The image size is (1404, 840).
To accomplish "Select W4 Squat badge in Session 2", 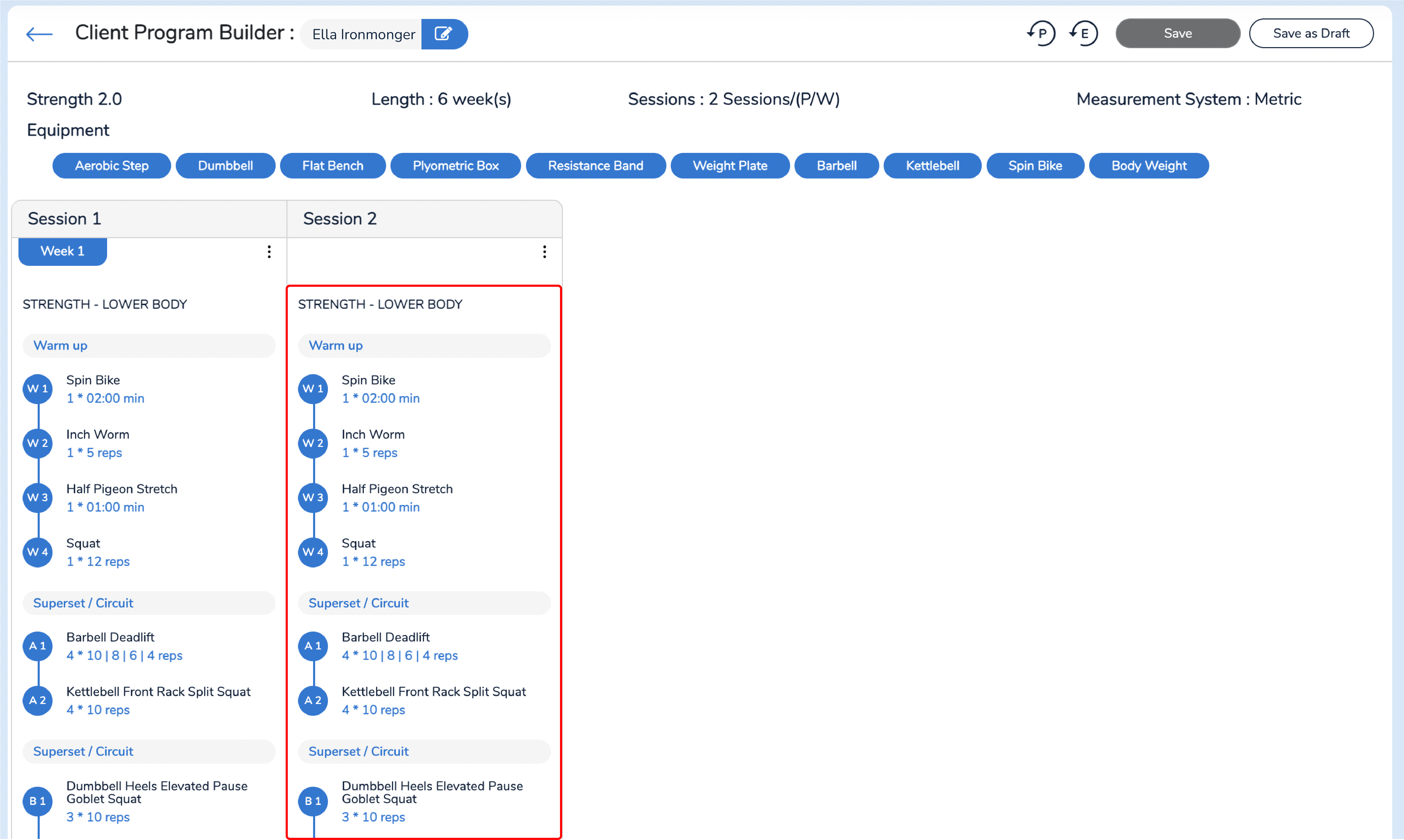I will coord(313,552).
